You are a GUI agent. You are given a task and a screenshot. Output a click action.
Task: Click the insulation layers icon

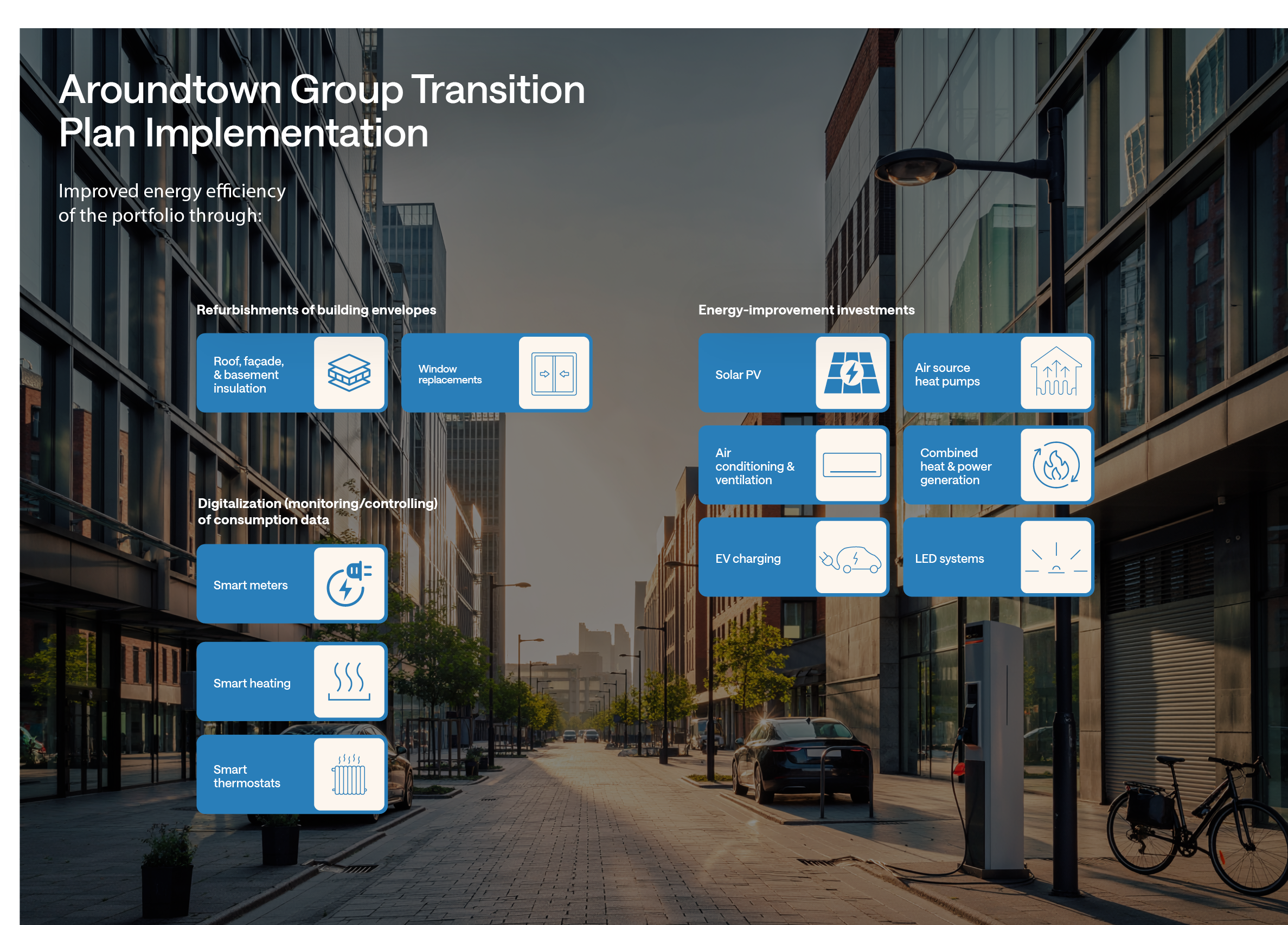coord(349,372)
